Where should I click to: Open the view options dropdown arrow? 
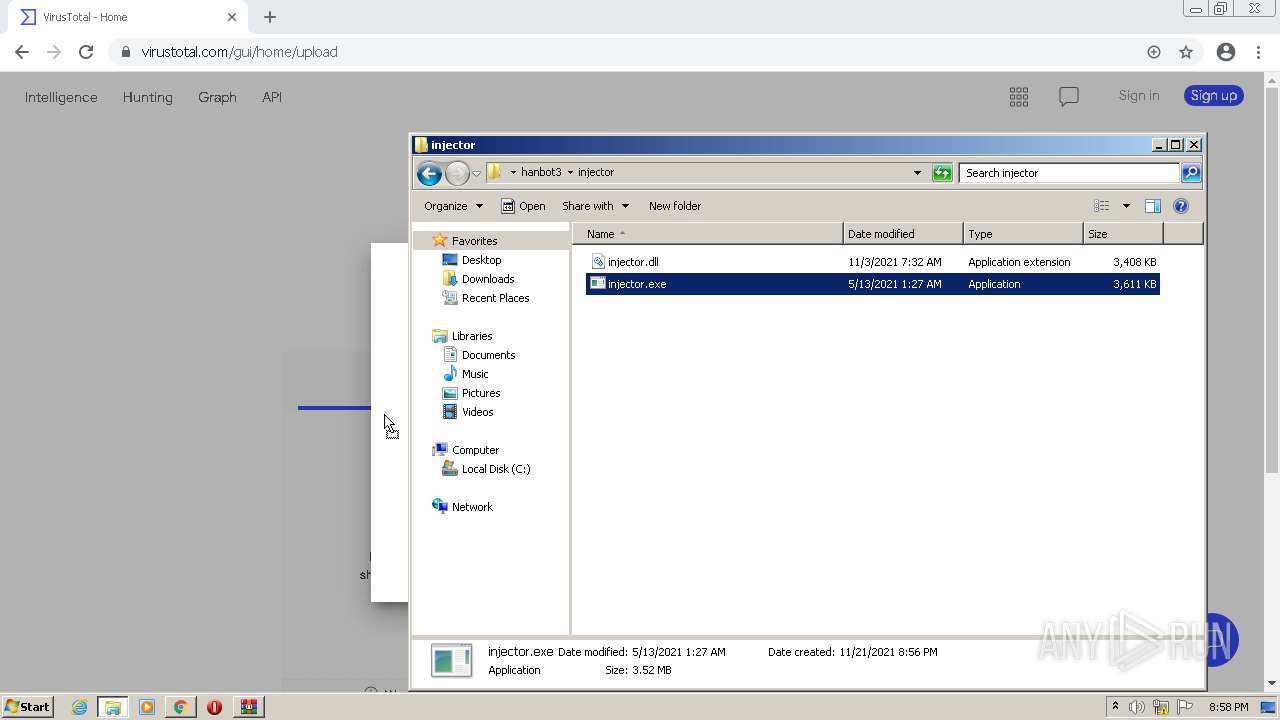click(x=1126, y=206)
